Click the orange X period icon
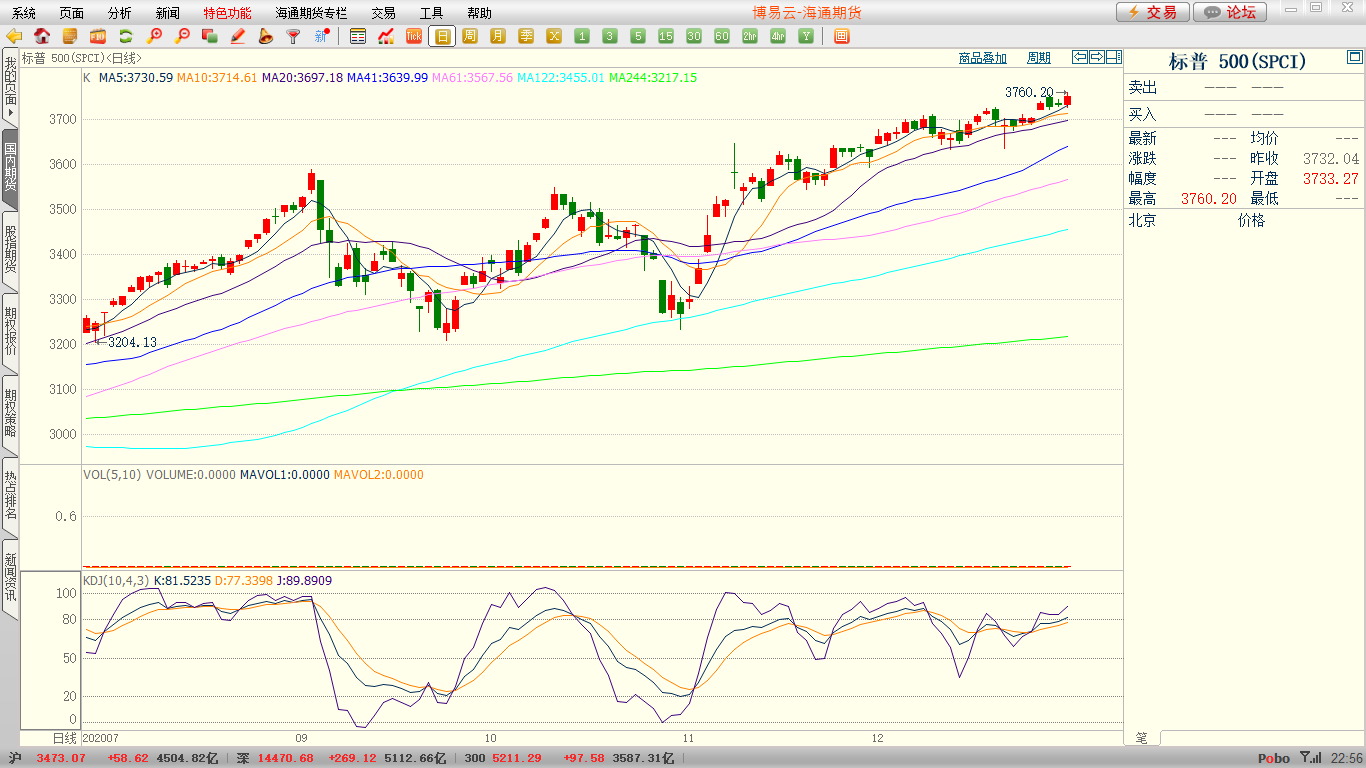The height and width of the screenshot is (768, 1366). click(554, 36)
